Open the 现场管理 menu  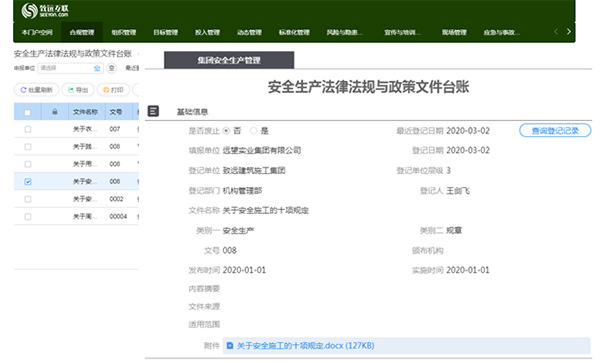[454, 33]
